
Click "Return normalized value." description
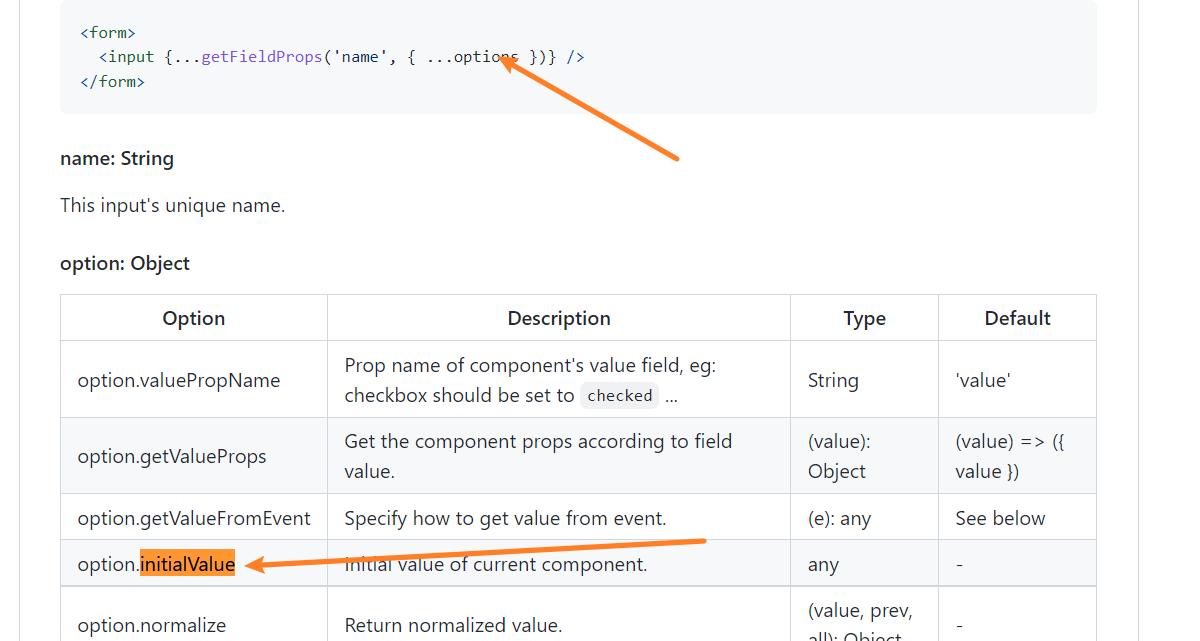pyautogui.click(x=453, y=626)
